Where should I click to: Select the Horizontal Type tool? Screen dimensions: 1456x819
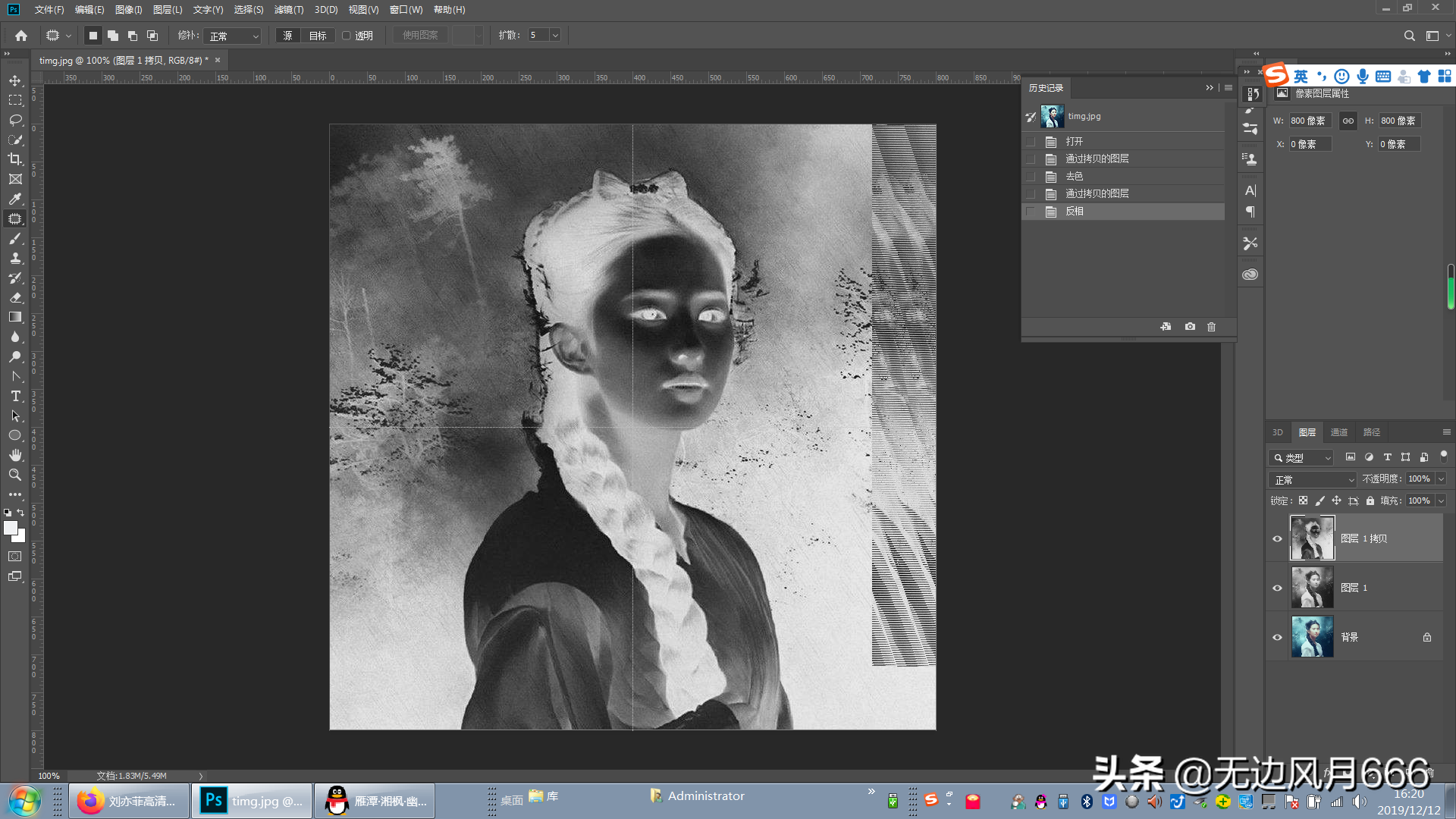pos(15,396)
